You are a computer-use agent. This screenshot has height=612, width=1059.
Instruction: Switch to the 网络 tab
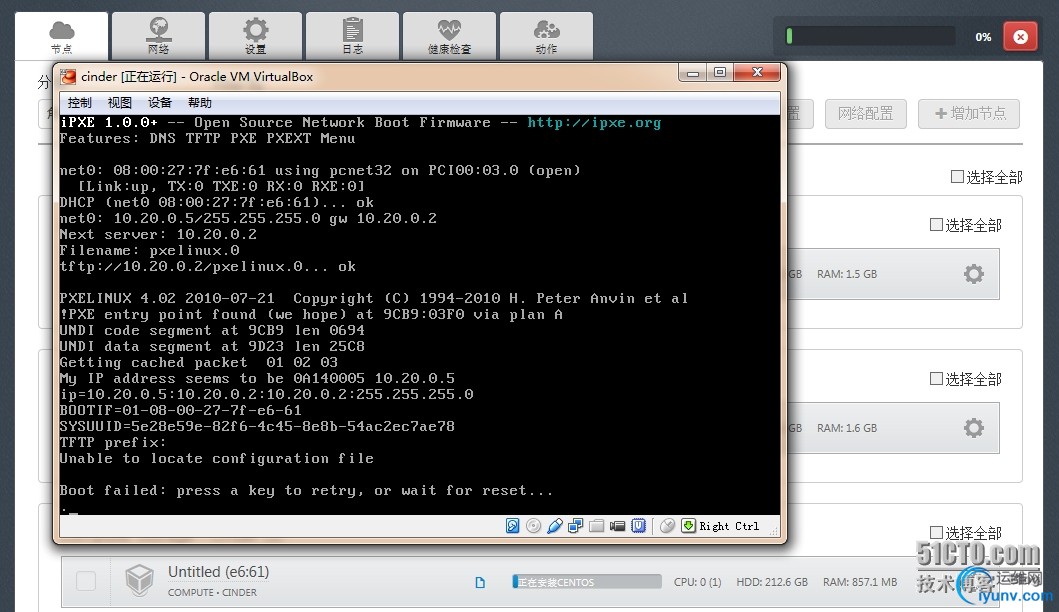tap(158, 36)
